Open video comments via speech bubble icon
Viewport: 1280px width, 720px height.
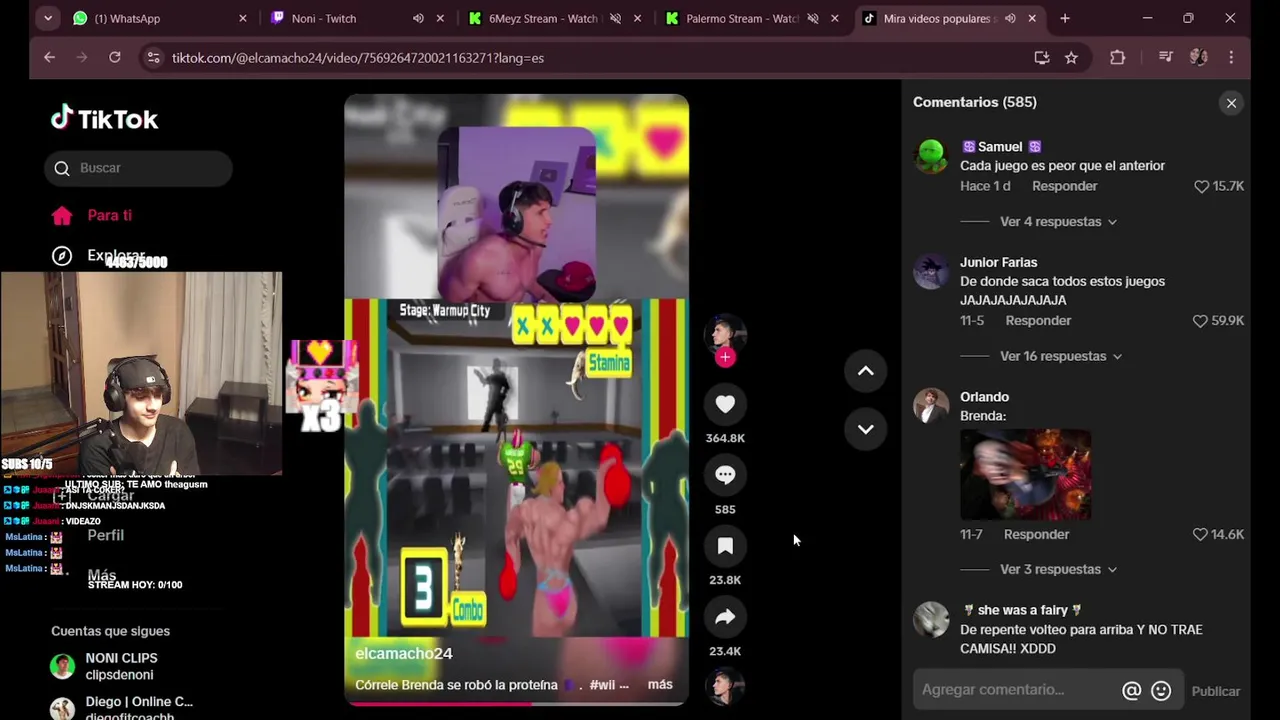pyautogui.click(x=725, y=475)
